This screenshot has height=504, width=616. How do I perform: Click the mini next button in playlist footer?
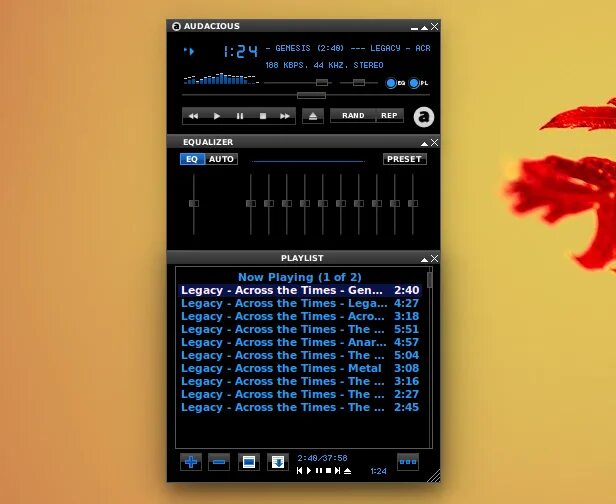337,471
